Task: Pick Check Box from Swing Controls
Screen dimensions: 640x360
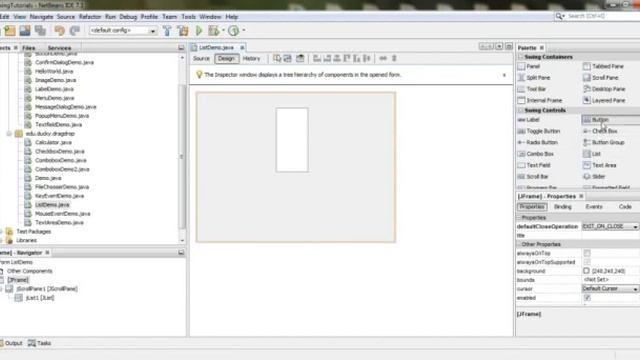Action: [x=600, y=131]
